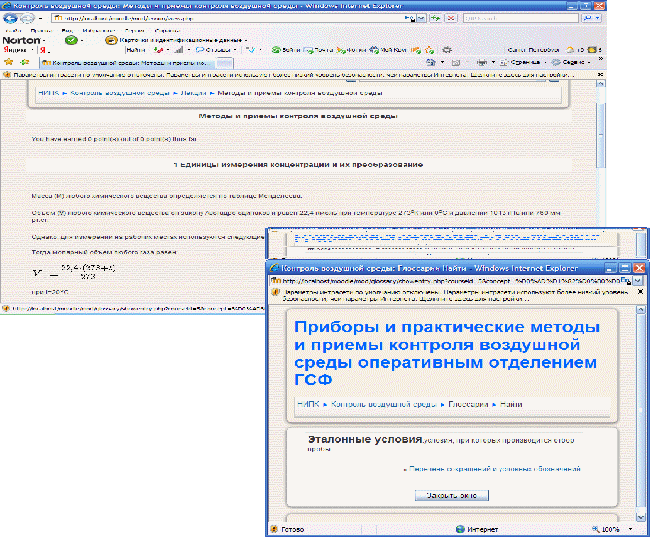Click the yellow Favorites star icon

9,62
